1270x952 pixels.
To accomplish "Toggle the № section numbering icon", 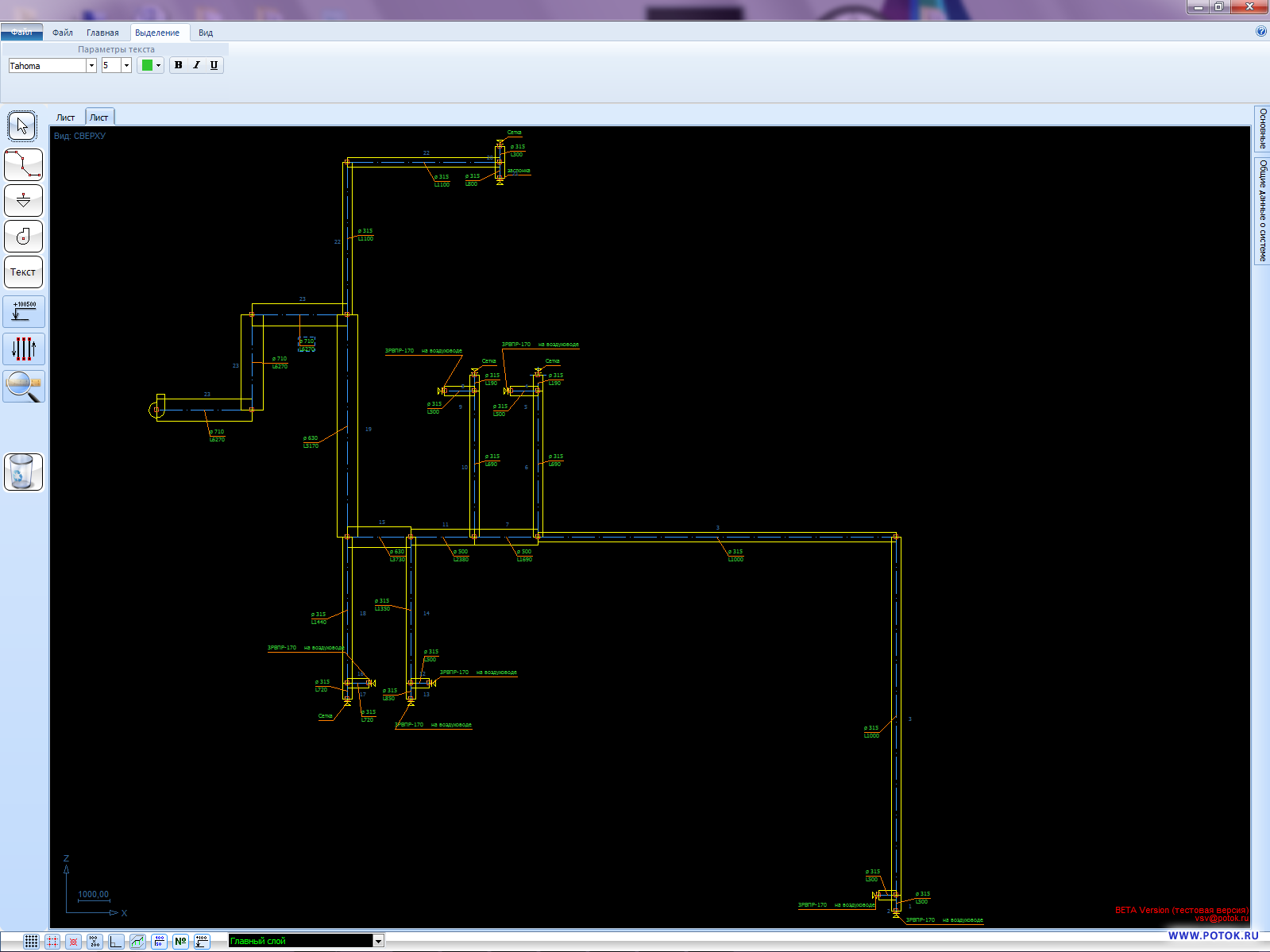I will click(x=181, y=941).
